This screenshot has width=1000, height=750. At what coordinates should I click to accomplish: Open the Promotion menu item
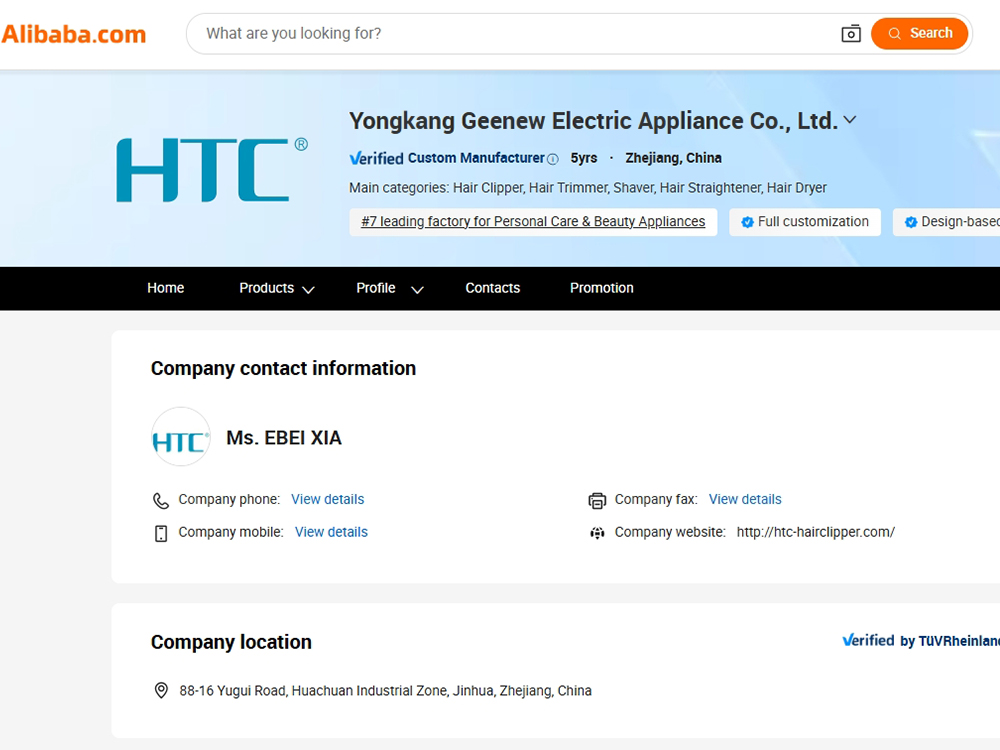coord(601,288)
